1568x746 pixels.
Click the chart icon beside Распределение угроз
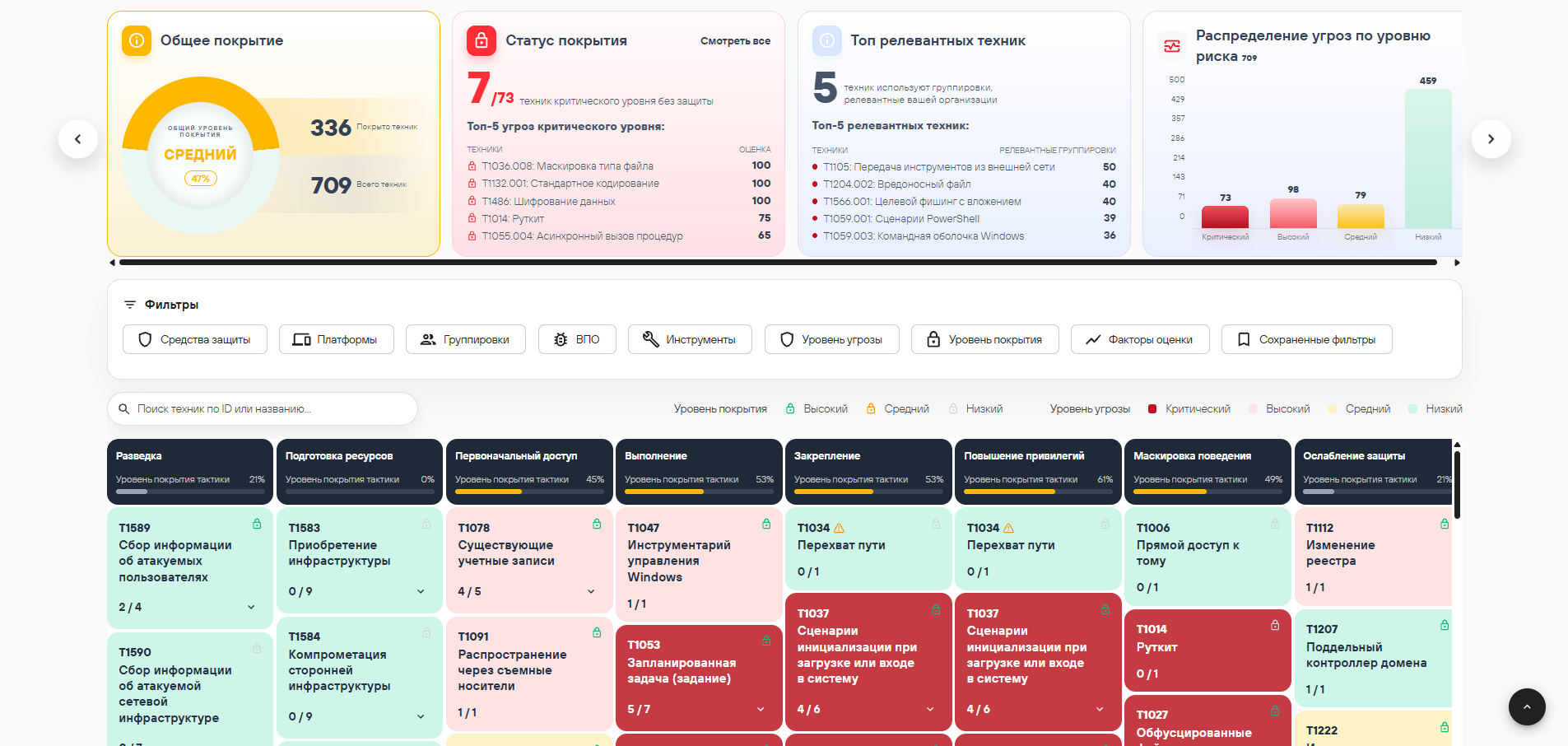(1172, 46)
